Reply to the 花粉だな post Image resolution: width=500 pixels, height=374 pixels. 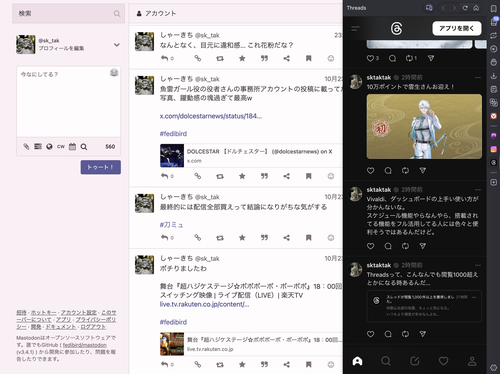(x=165, y=58)
